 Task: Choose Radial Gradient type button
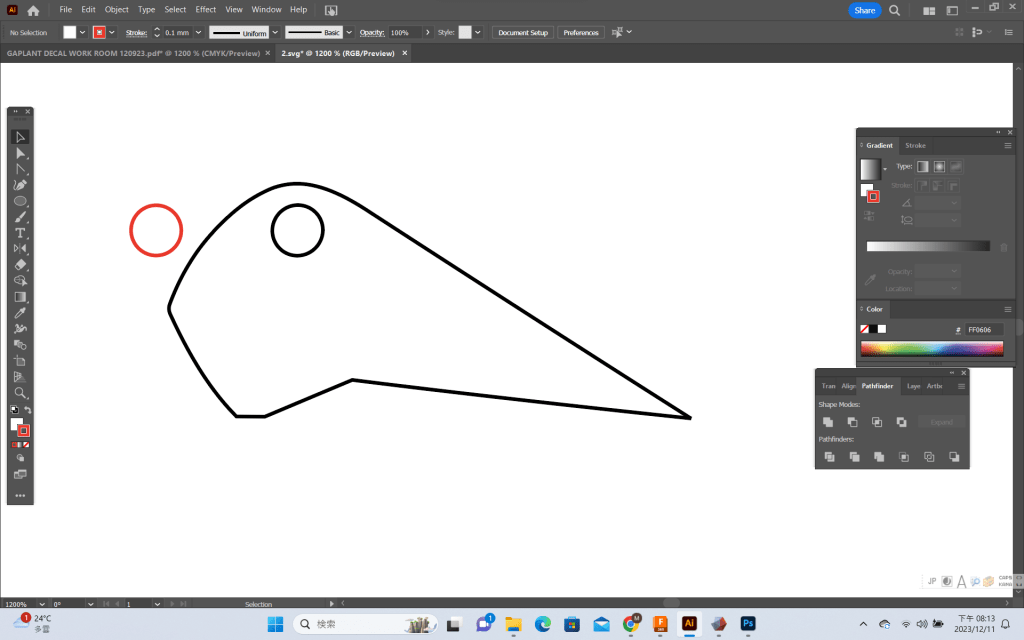939,166
